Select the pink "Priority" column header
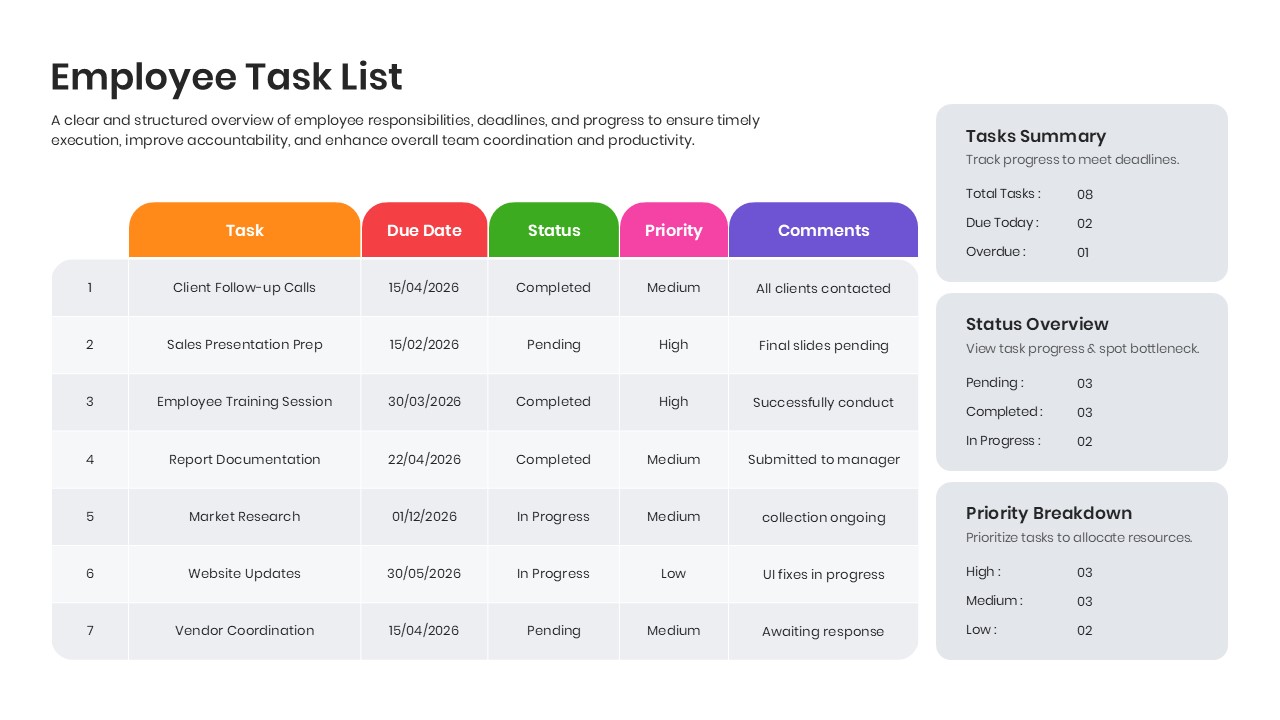1280x720 pixels. tap(673, 230)
